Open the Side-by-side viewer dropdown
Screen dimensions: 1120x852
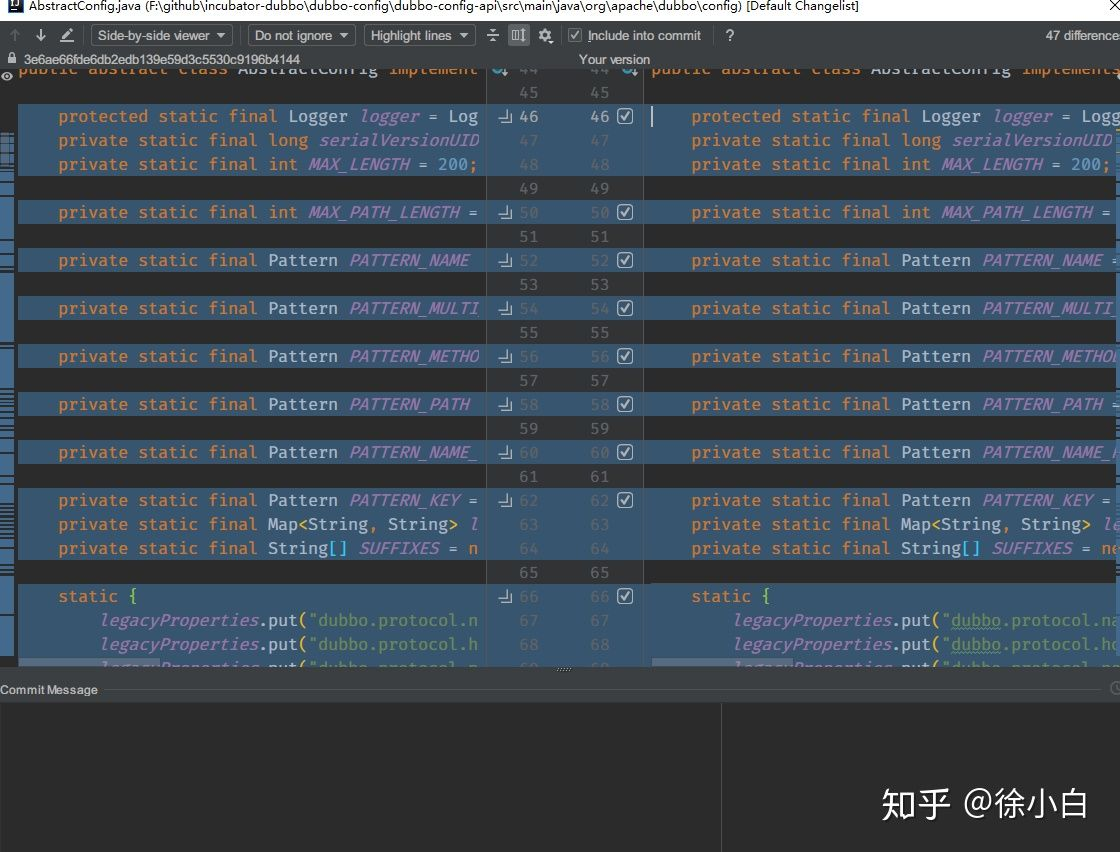tap(161, 35)
